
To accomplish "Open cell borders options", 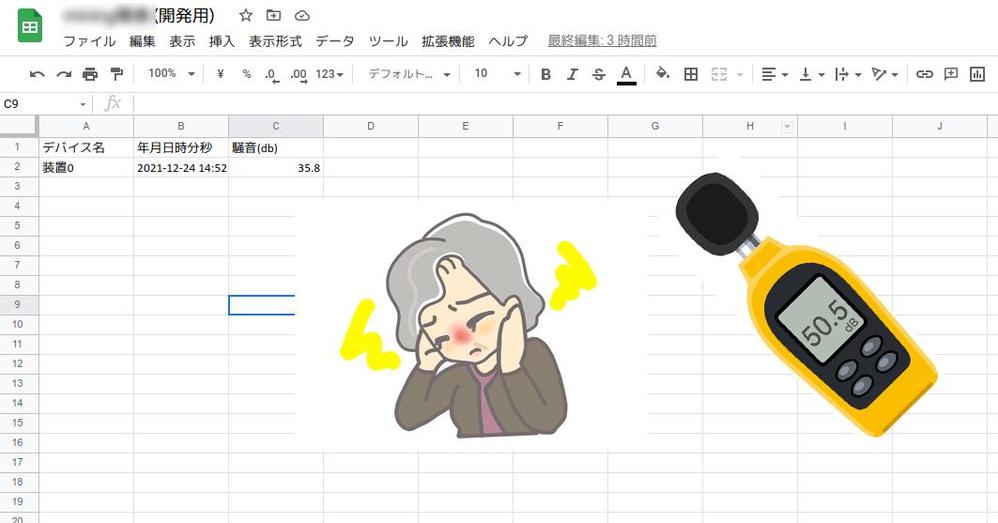I will pyautogui.click(x=691, y=74).
